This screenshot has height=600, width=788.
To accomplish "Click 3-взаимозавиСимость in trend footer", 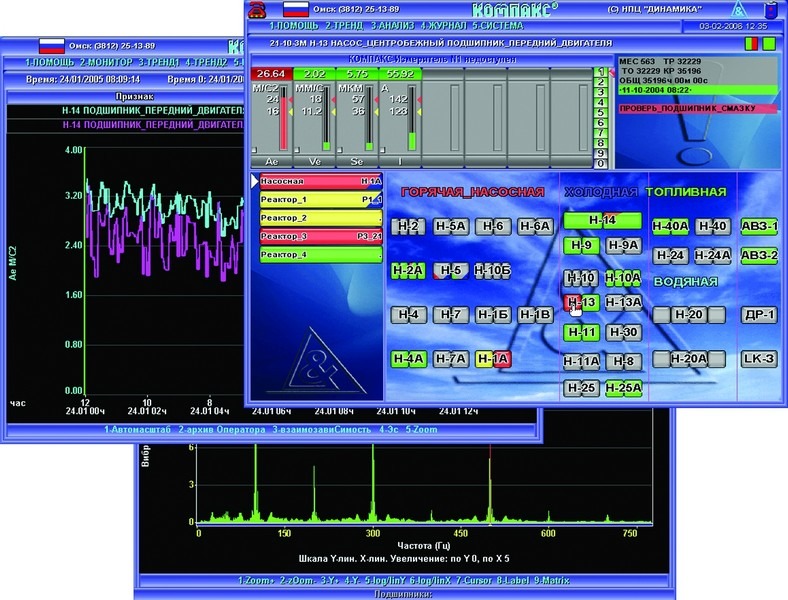I will pos(322,430).
